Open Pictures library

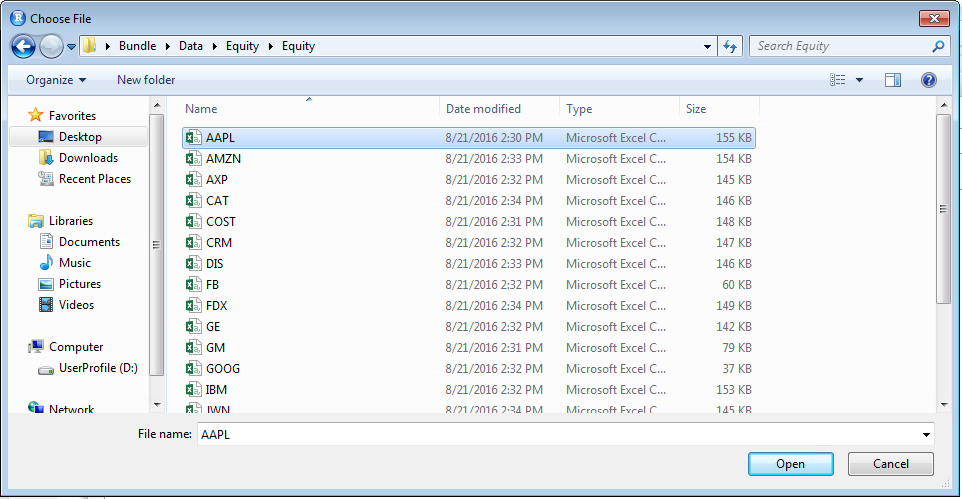(80, 284)
